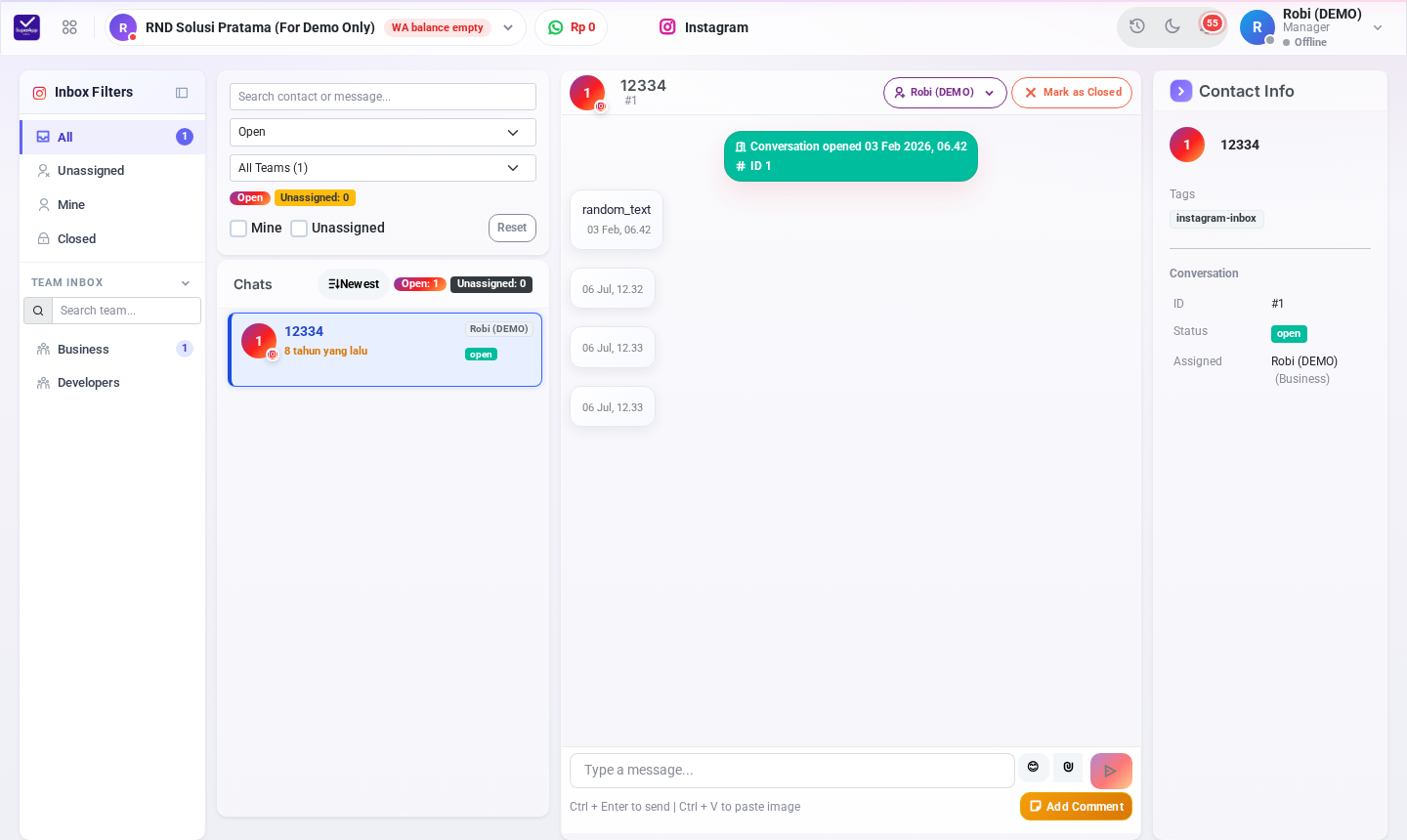Open the status dropdown showing Open
Screen dimensions: 1407x840
pos(383,132)
